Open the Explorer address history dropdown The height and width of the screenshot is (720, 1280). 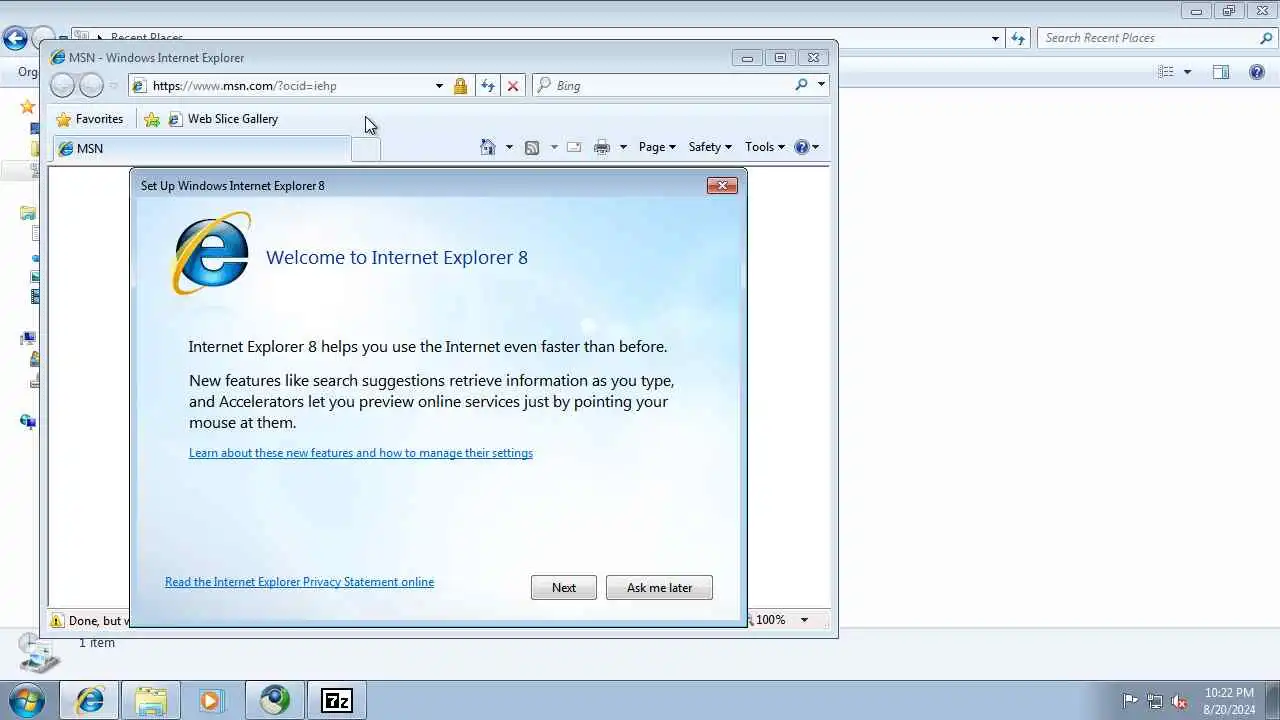[x=995, y=38]
